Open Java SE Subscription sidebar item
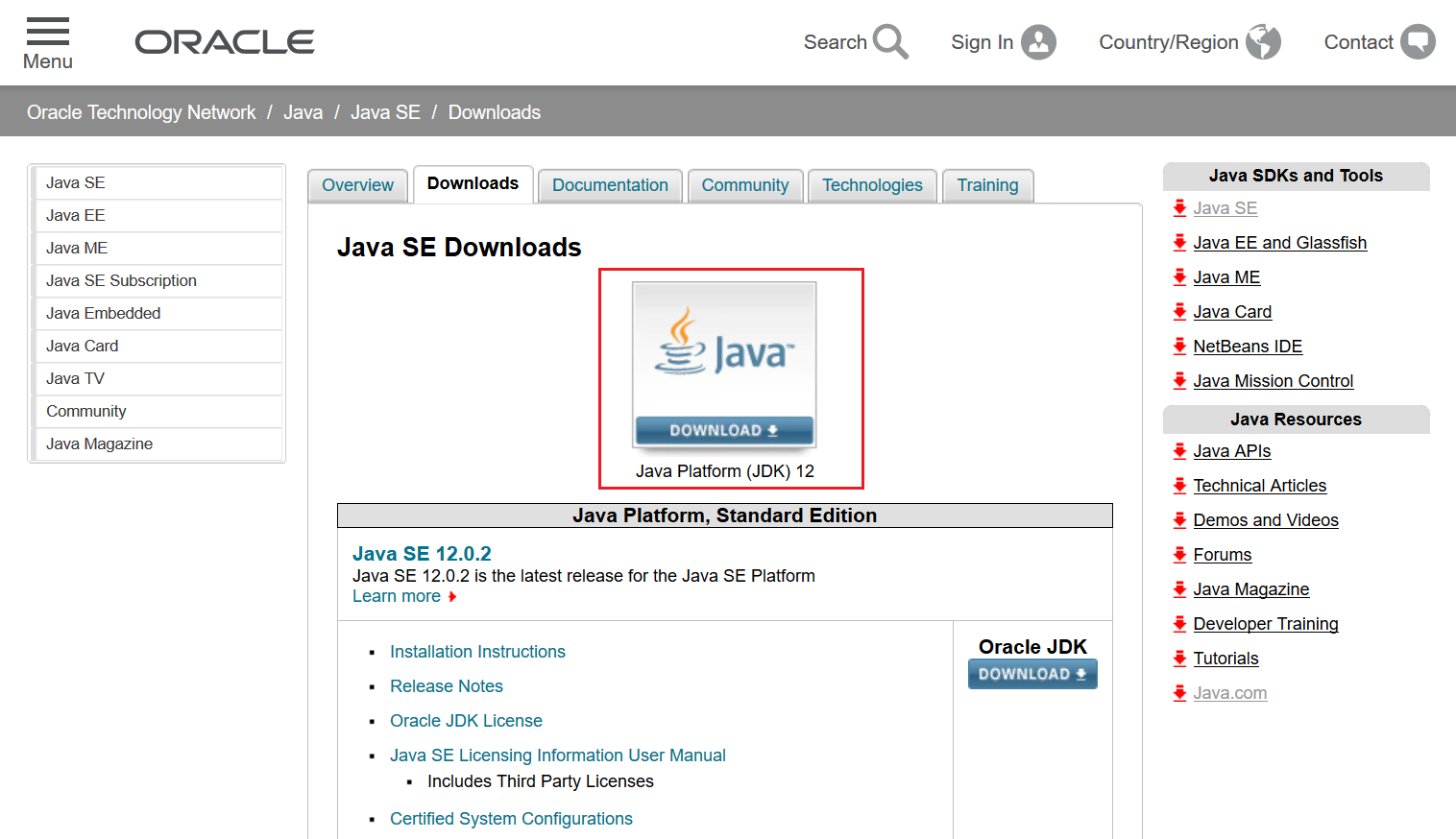This screenshot has width=1456, height=839. point(157,280)
